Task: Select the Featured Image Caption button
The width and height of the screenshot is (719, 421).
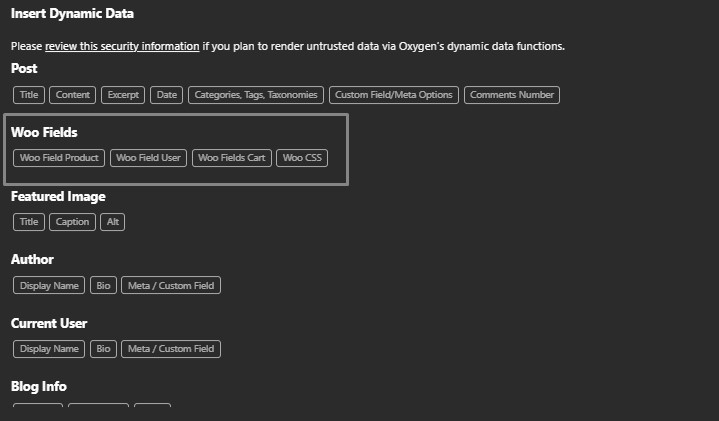Action: tap(72, 222)
